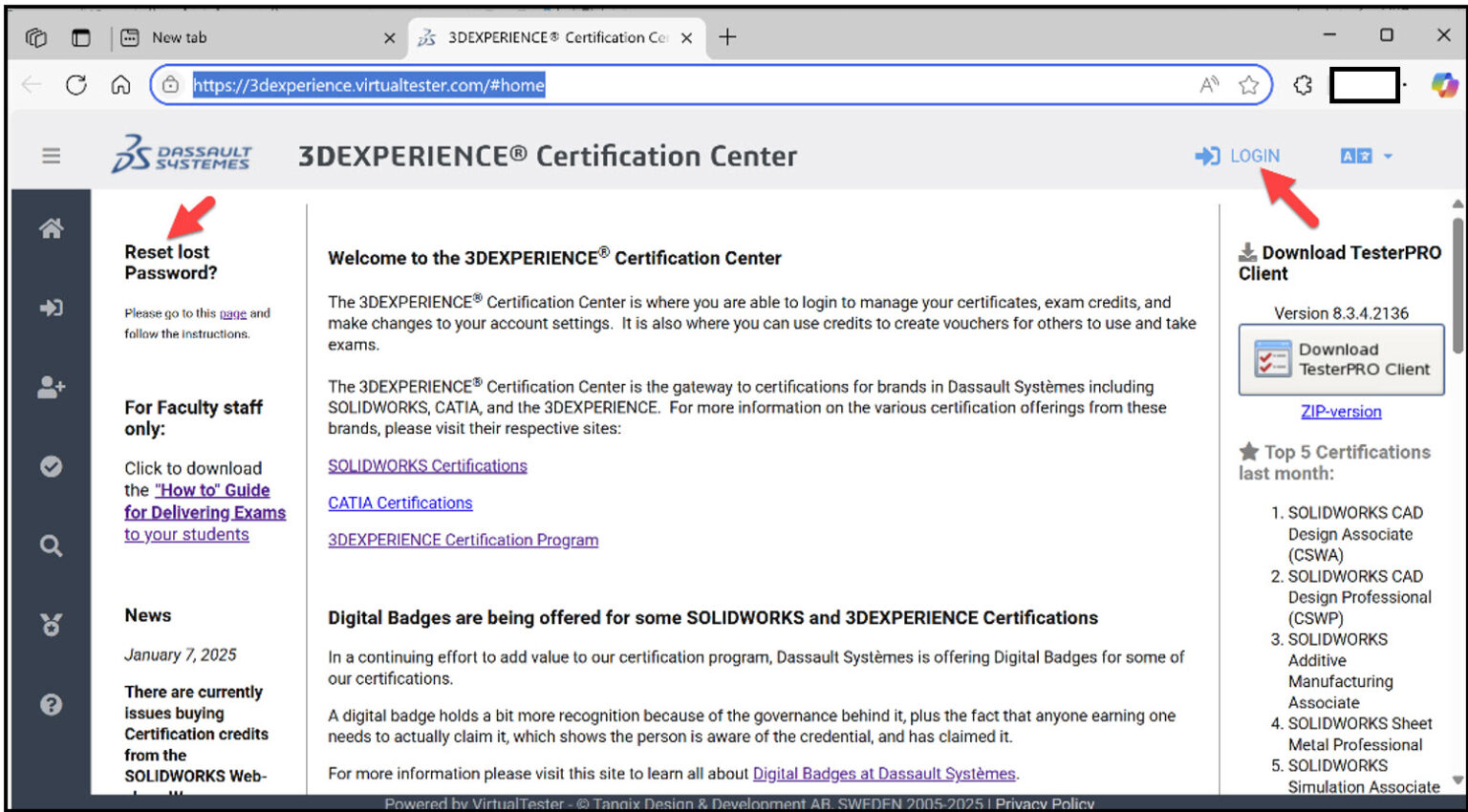
Task: Select the Home icon in the sidebar
Action: coord(51,227)
